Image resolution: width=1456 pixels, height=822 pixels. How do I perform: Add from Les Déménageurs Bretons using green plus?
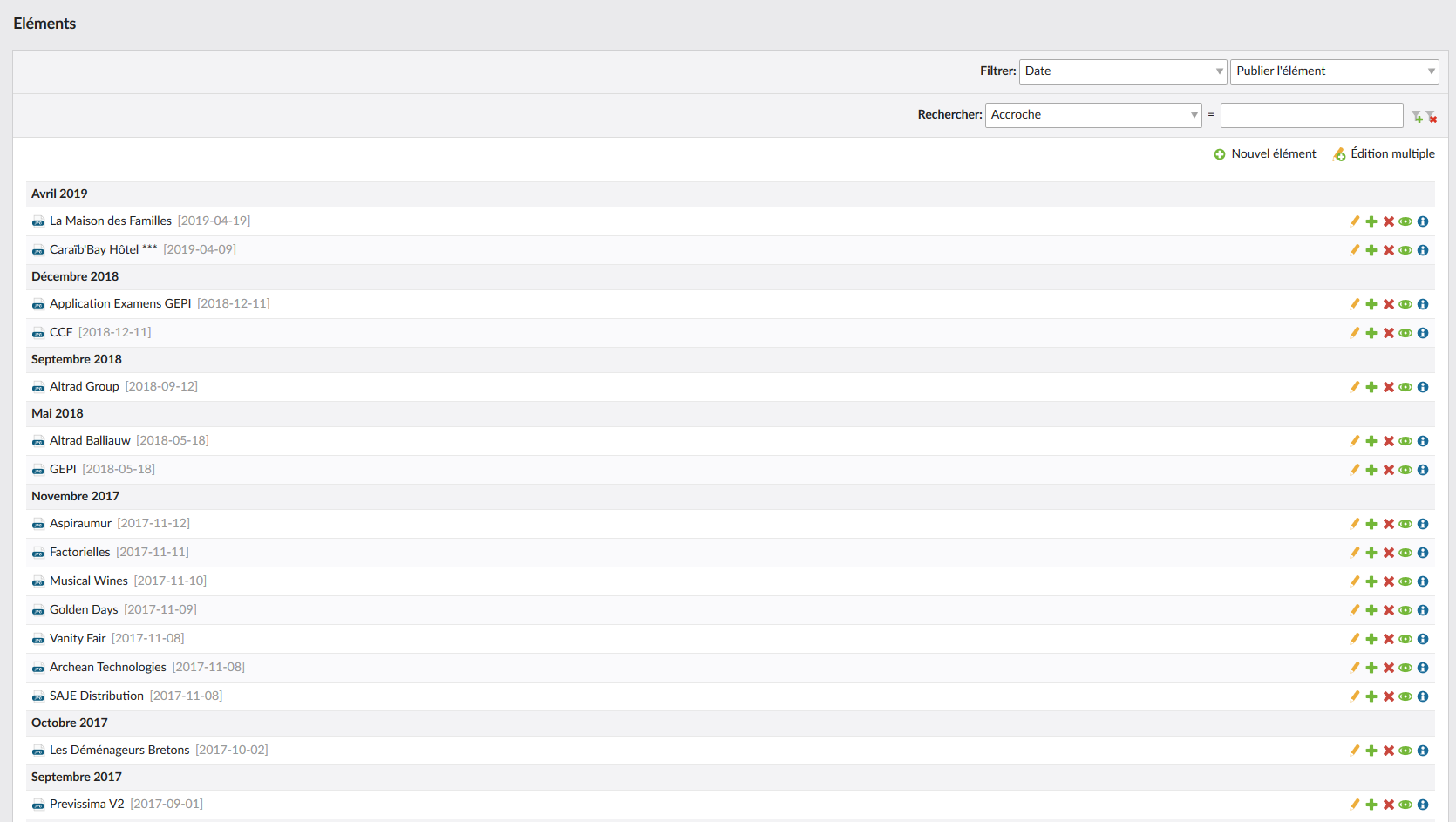point(1371,751)
